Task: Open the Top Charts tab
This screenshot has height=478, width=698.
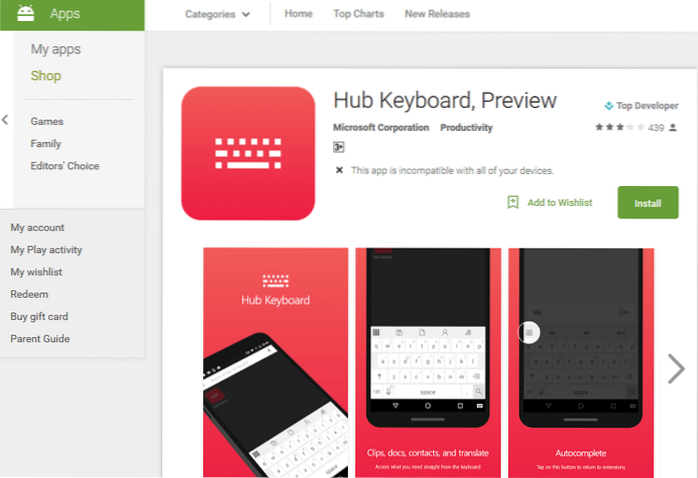Action: point(358,14)
